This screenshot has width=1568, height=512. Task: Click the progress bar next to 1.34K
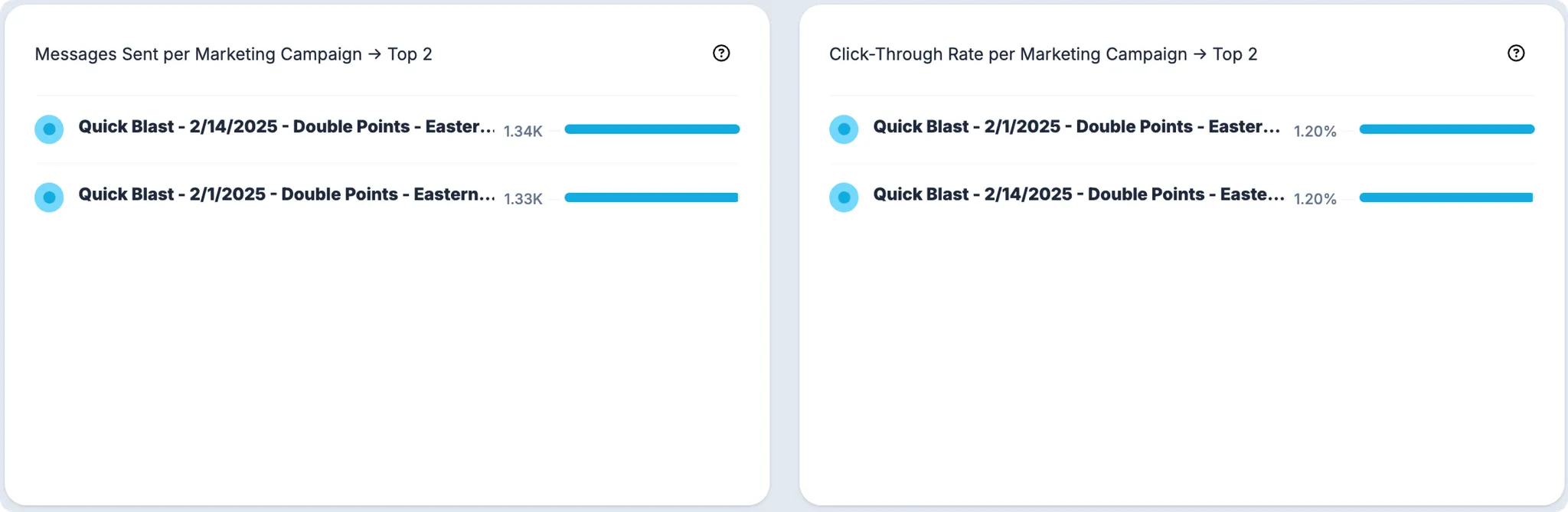coord(652,129)
